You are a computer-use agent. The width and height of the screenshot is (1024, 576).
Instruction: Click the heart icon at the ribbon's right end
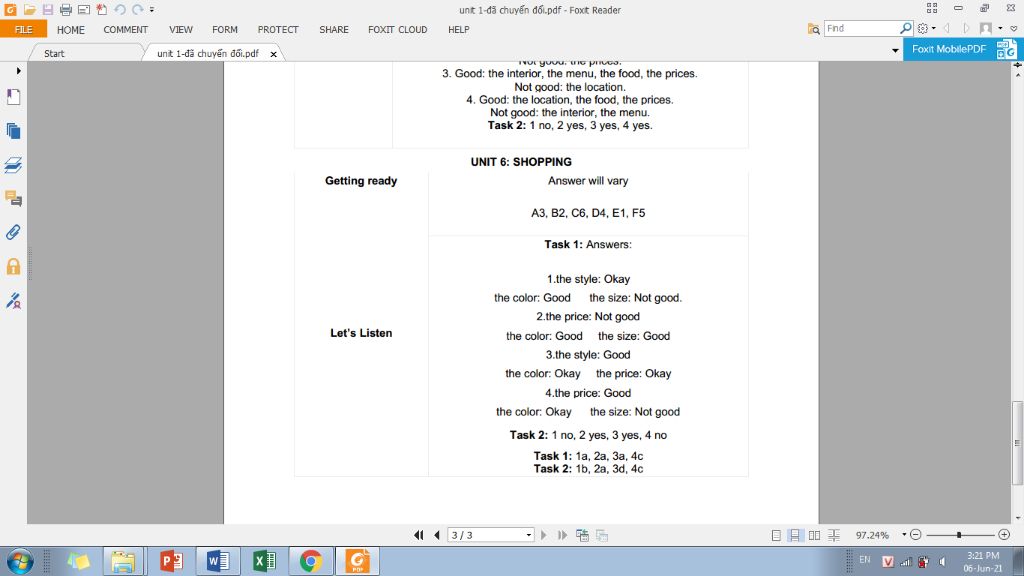pyautogui.click(x=1014, y=29)
